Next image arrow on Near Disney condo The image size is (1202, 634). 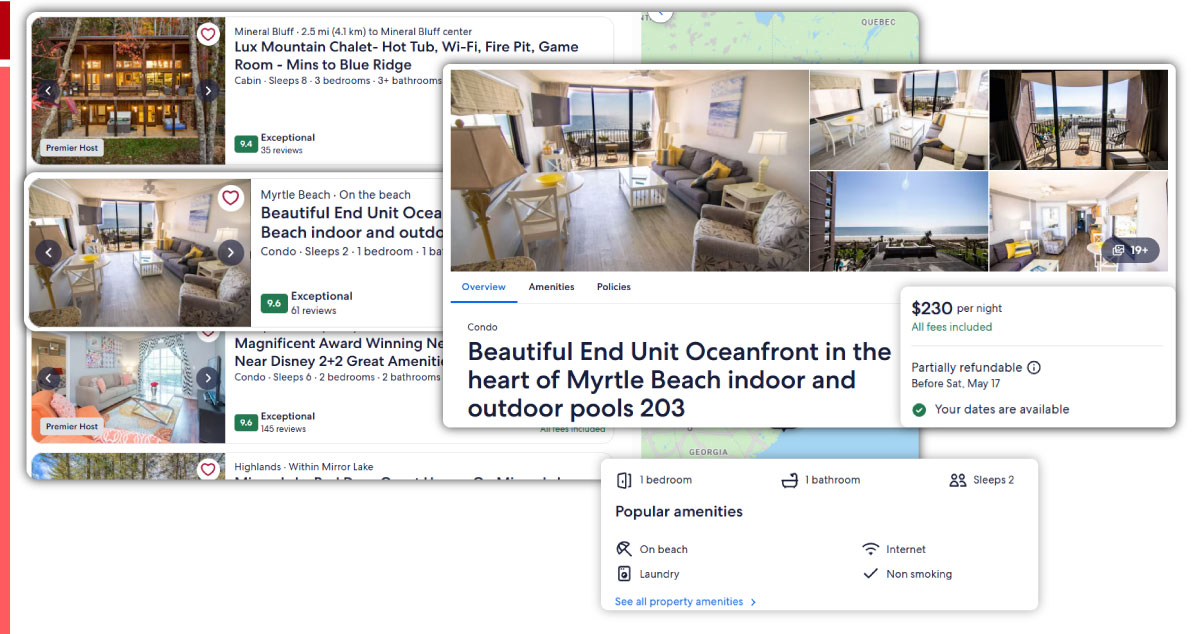point(207,378)
